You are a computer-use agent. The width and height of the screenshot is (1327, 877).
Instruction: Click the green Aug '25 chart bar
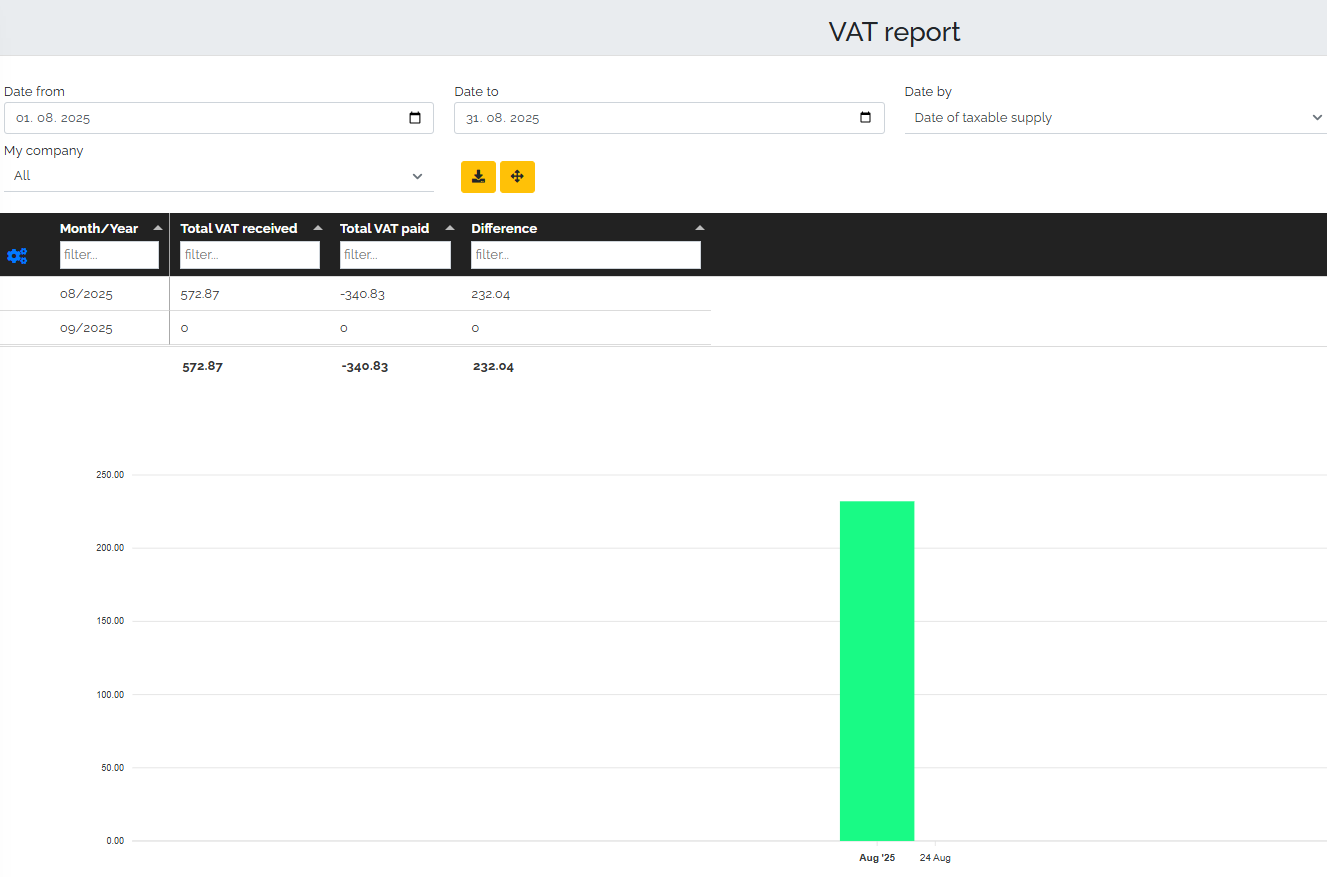(876, 670)
